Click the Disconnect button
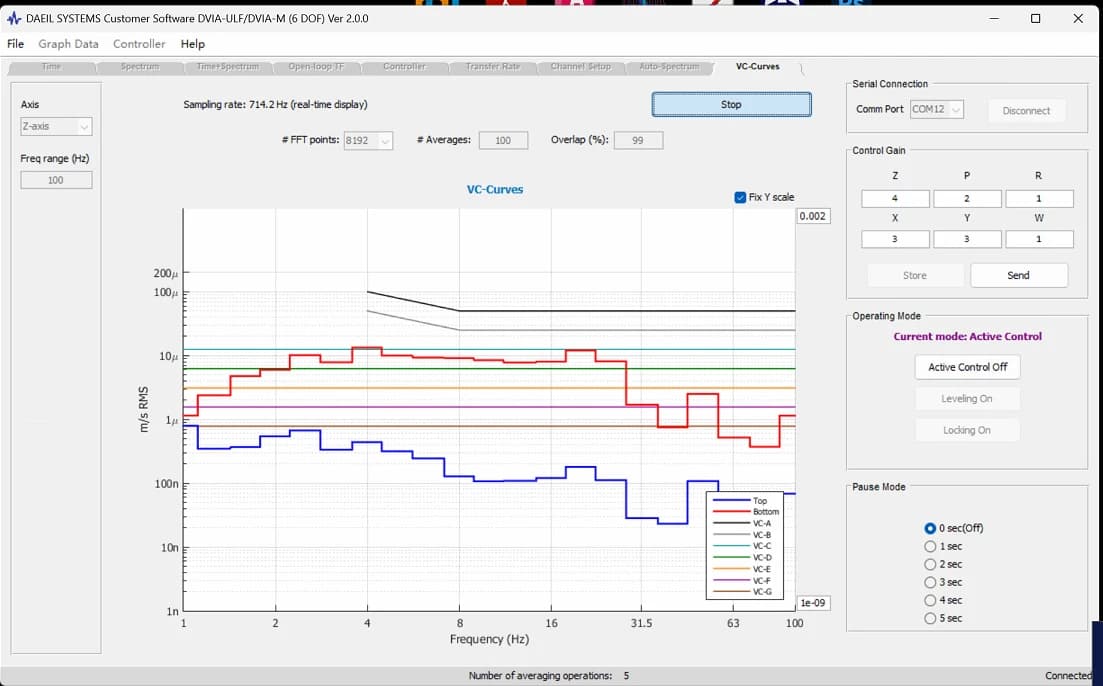Image resolution: width=1103 pixels, height=686 pixels. (1026, 110)
